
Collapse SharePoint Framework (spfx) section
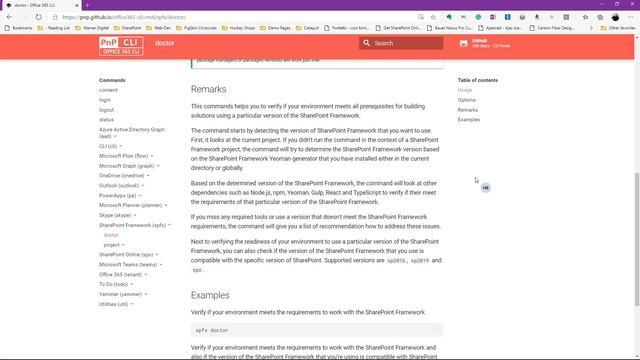(x=135, y=225)
